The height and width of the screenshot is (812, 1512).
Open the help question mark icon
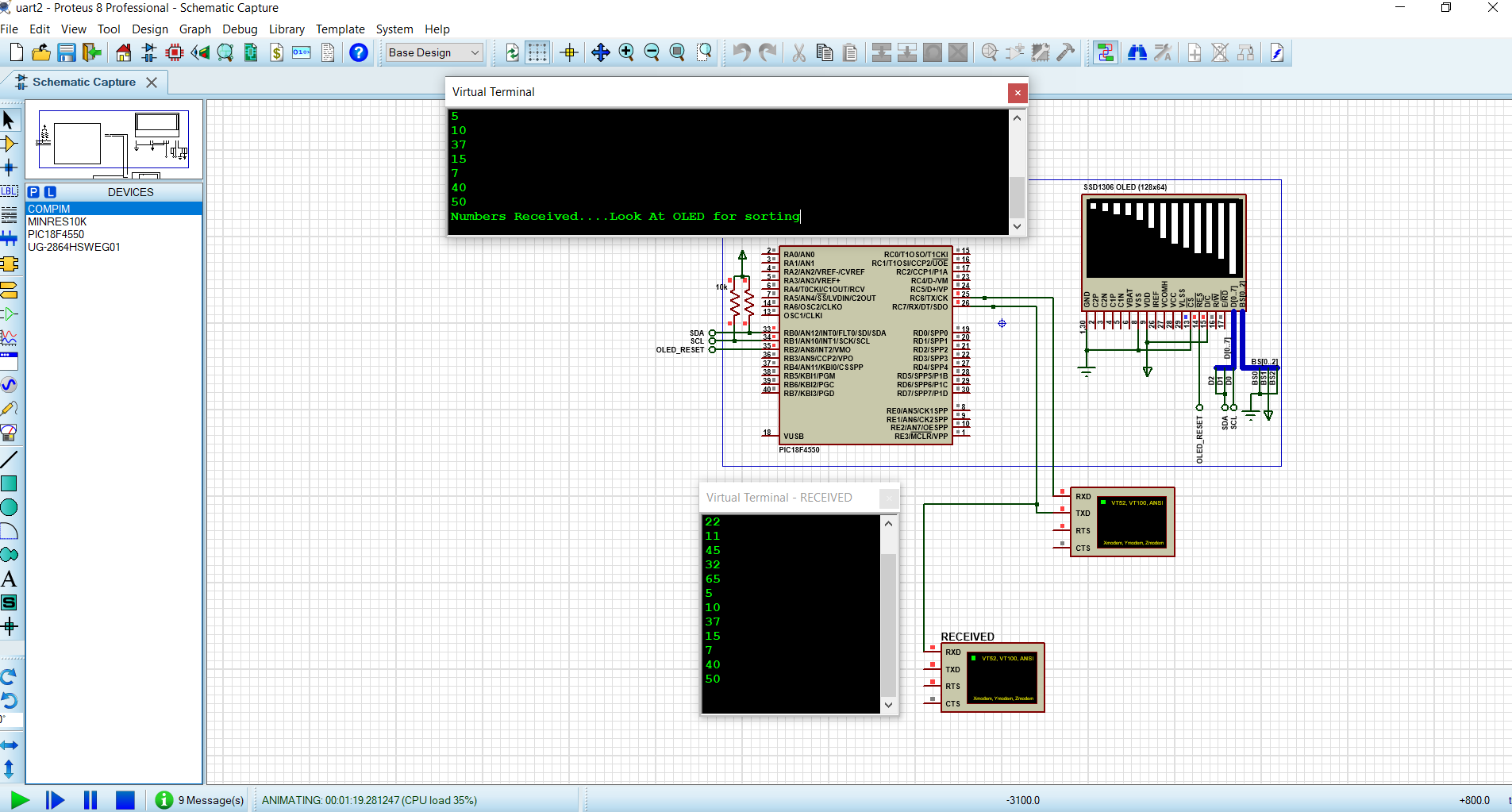[x=359, y=52]
